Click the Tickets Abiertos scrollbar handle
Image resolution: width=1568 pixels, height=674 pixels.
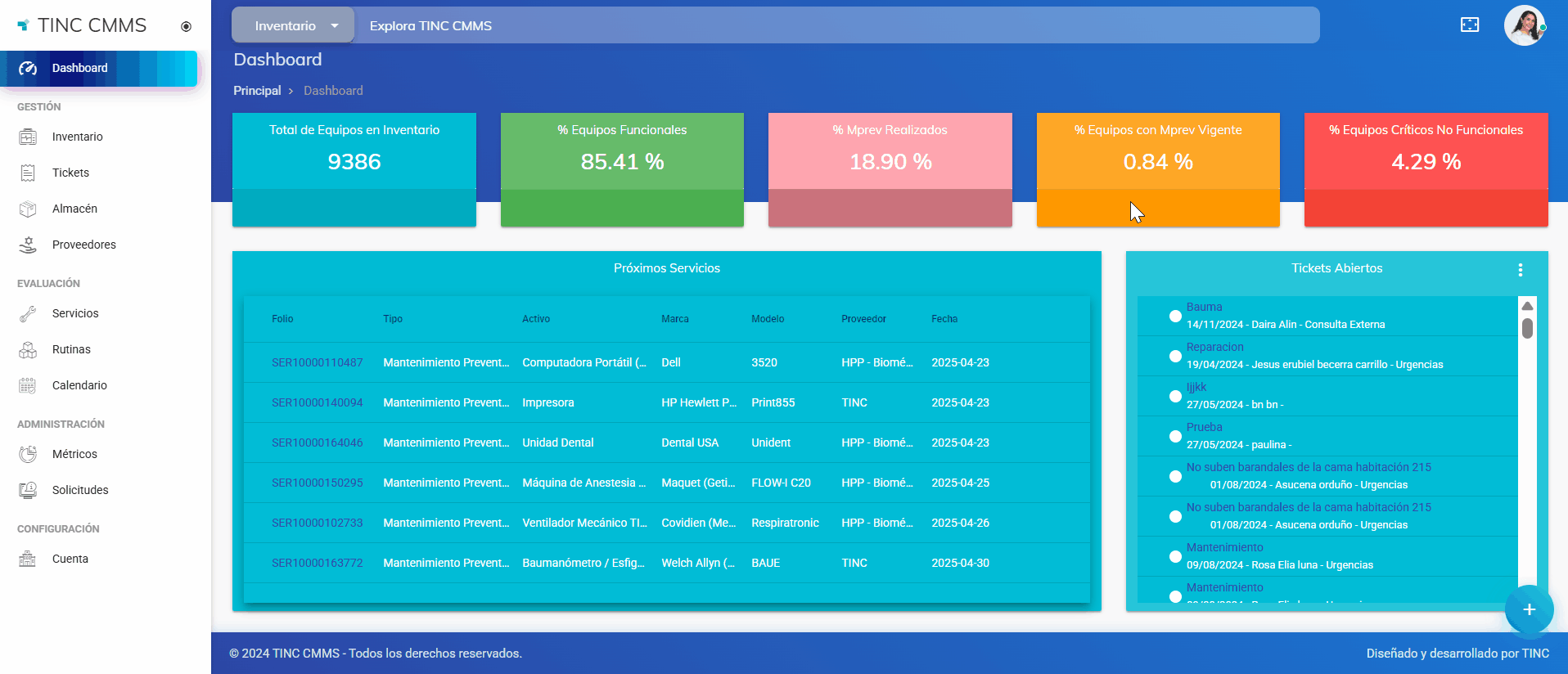coord(1527,328)
